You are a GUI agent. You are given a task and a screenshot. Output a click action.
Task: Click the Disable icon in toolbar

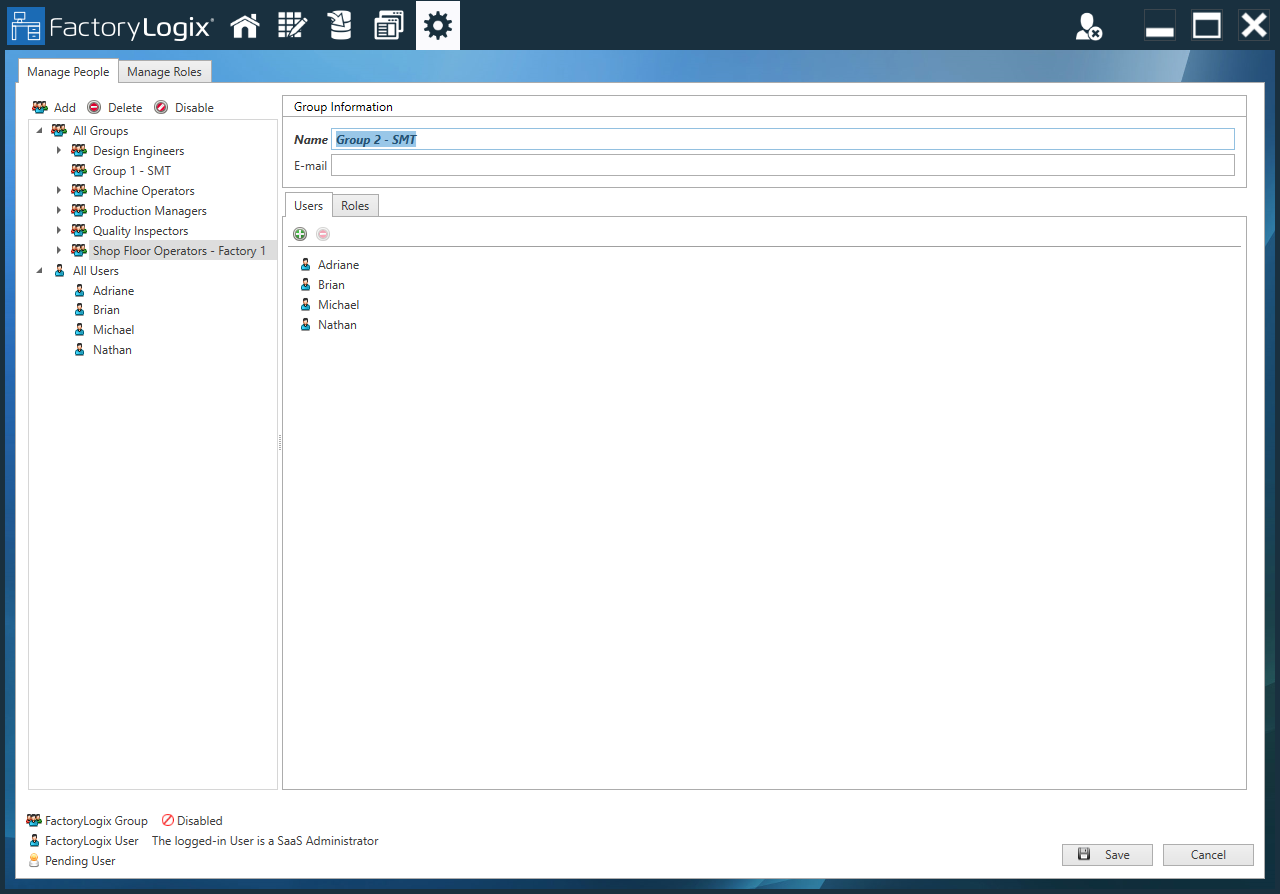[161, 107]
